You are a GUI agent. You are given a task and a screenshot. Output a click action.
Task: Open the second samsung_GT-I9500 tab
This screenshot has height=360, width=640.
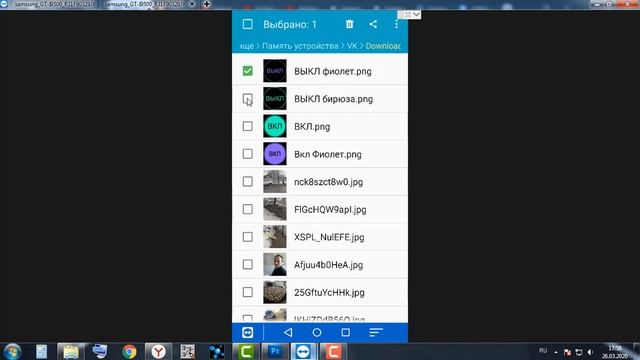coord(144,4)
